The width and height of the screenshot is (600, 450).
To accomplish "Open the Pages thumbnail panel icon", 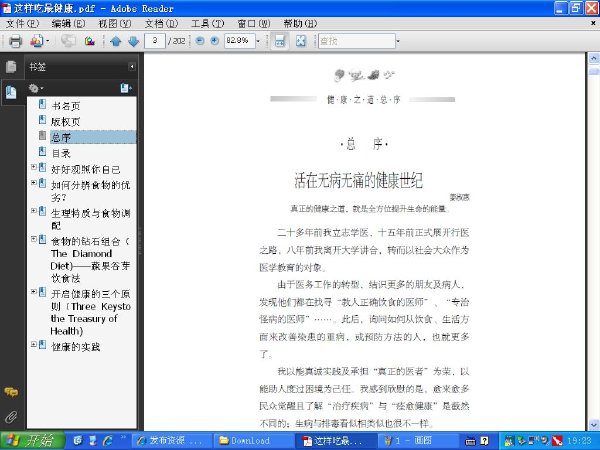I will 11,67.
